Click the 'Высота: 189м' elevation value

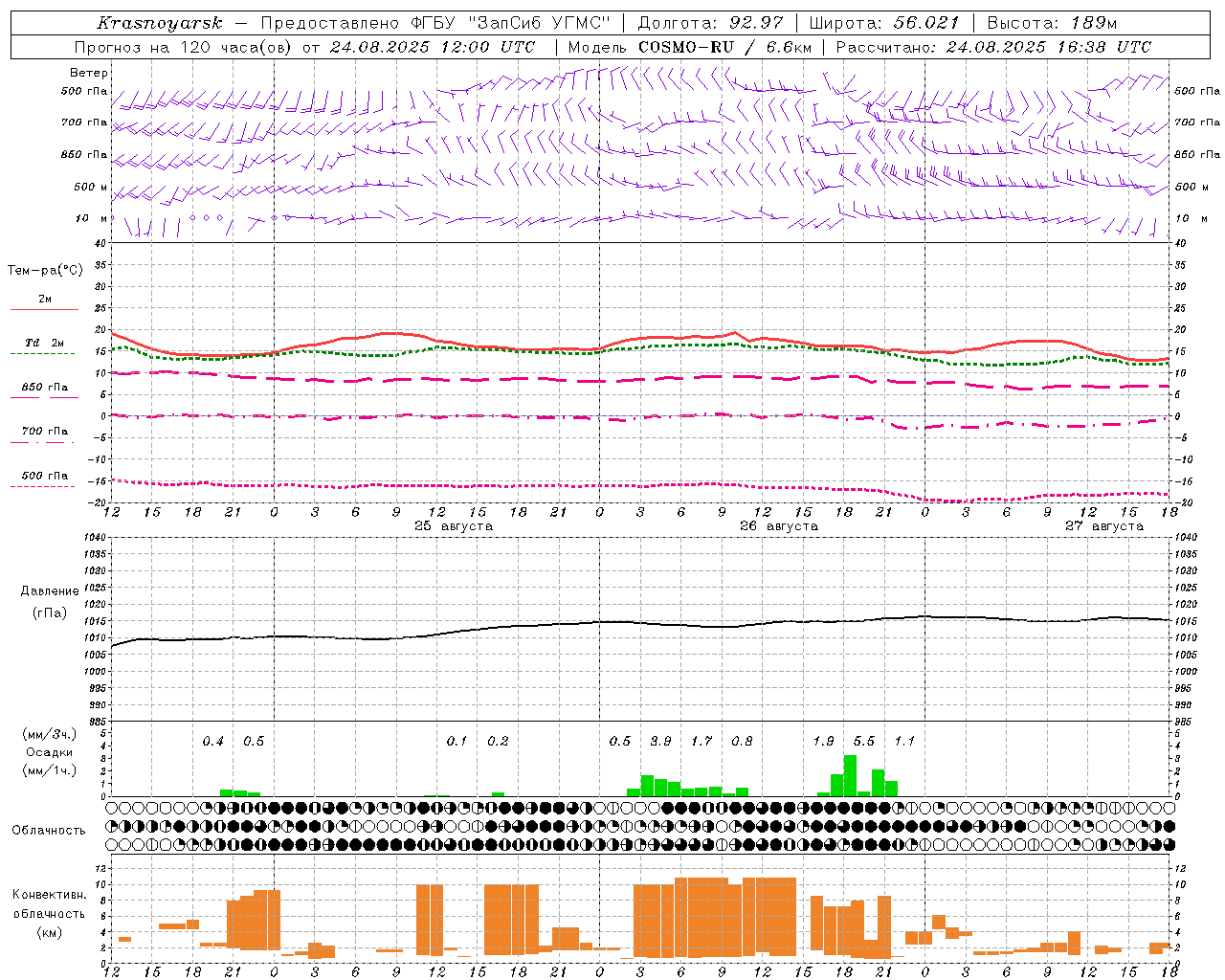coord(1052,23)
